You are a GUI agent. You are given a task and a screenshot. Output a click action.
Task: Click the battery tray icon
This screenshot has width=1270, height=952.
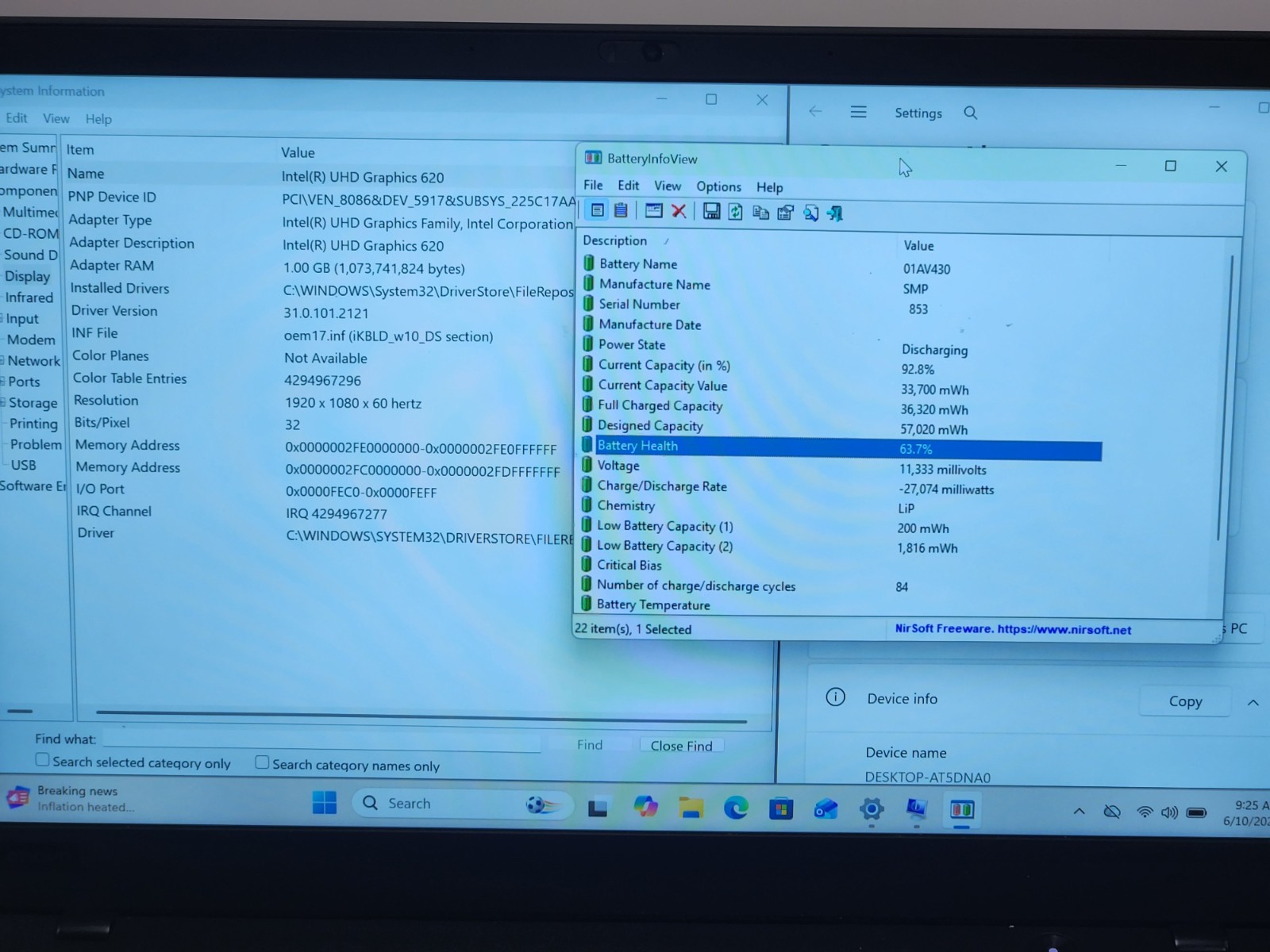(1196, 812)
